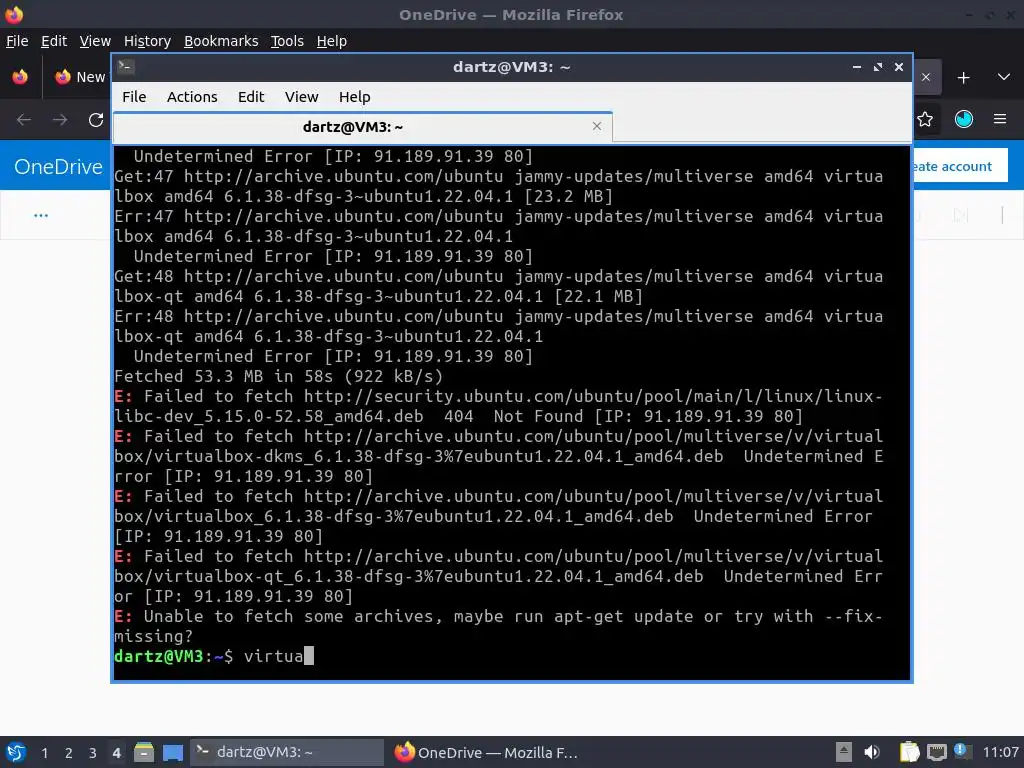The height and width of the screenshot is (768, 1024).
Task: Close the current Firefox browser tab
Action: coord(926,77)
